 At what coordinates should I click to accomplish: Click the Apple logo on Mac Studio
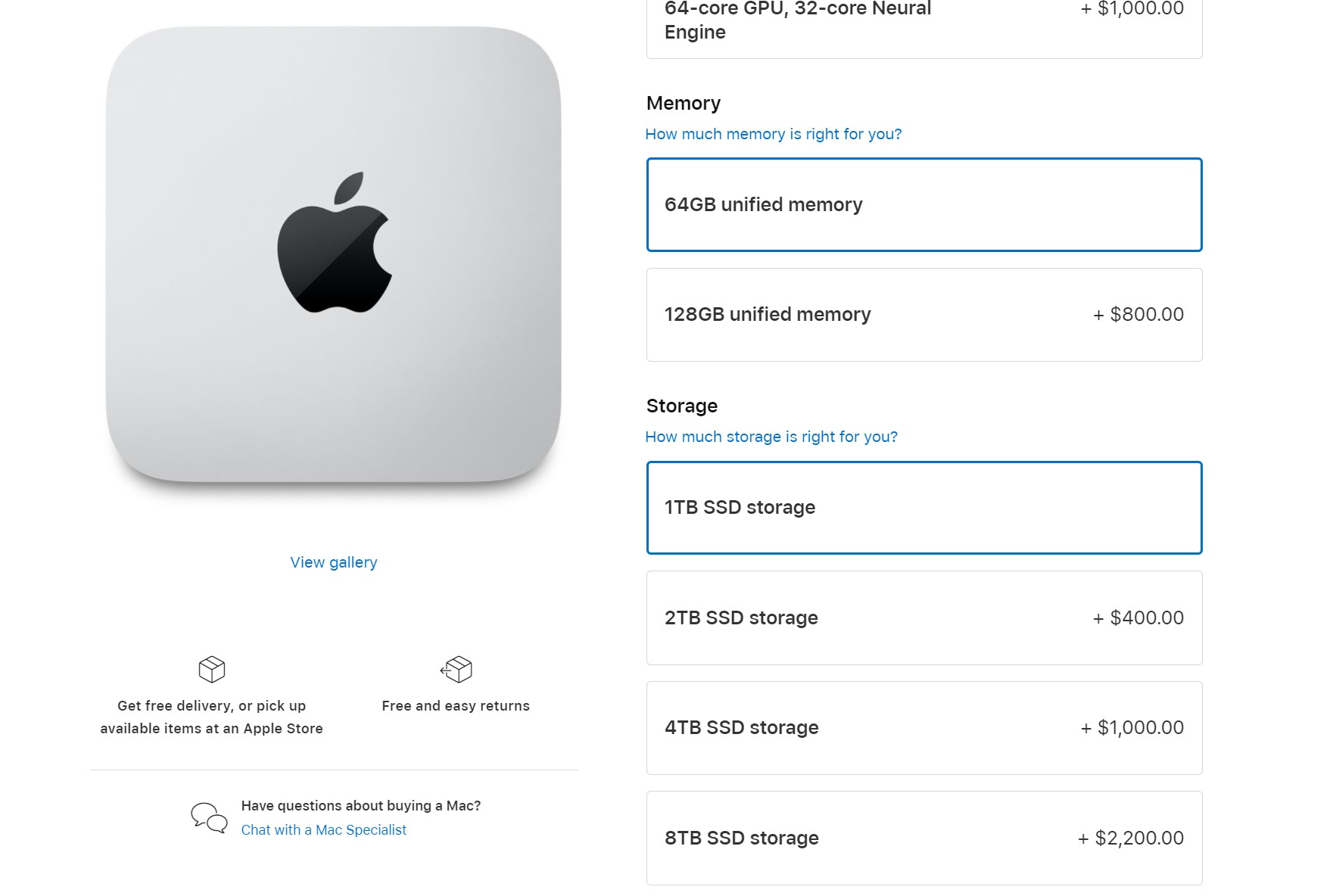coord(334,243)
